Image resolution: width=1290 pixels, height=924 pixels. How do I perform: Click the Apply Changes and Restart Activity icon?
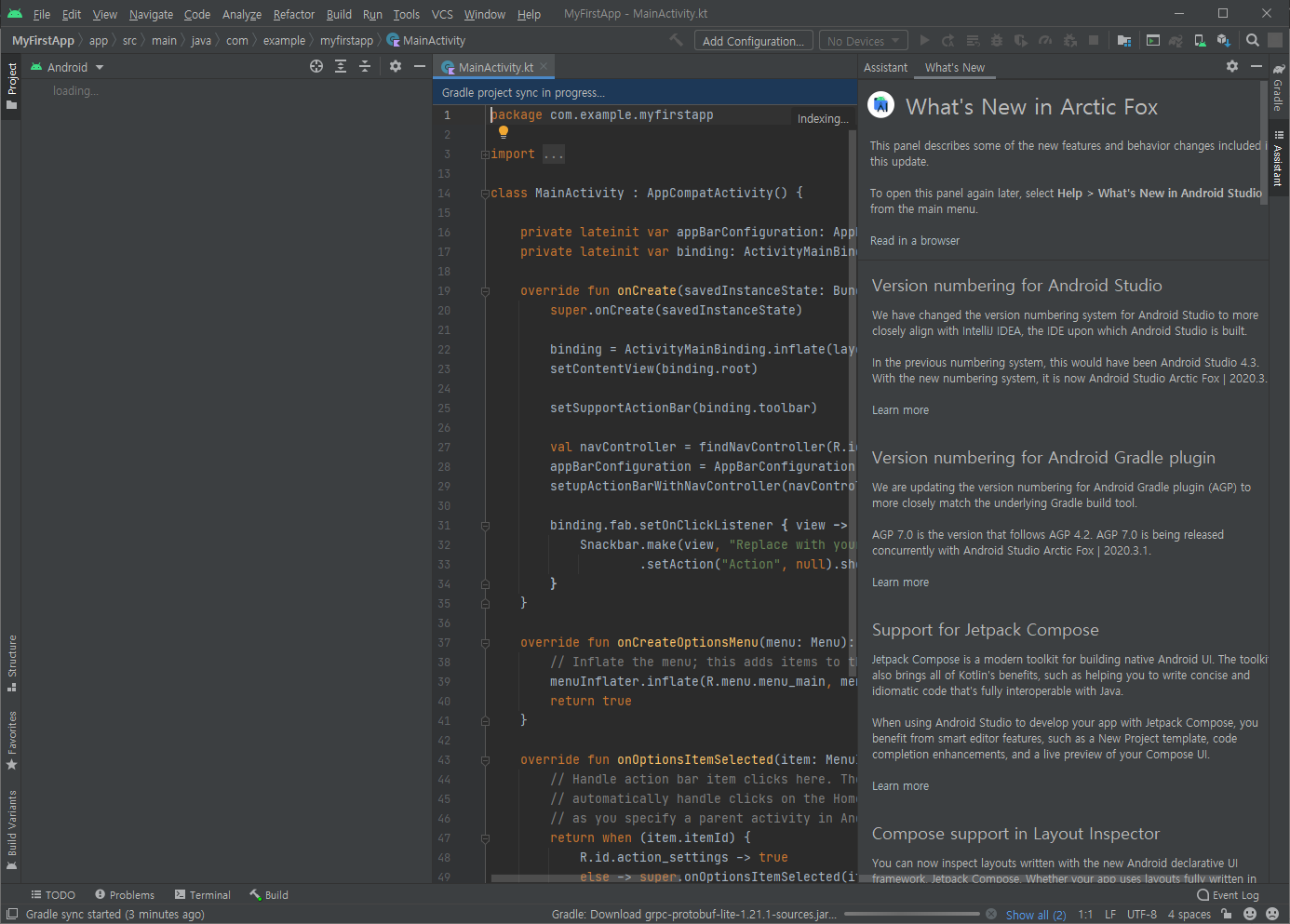[x=948, y=40]
